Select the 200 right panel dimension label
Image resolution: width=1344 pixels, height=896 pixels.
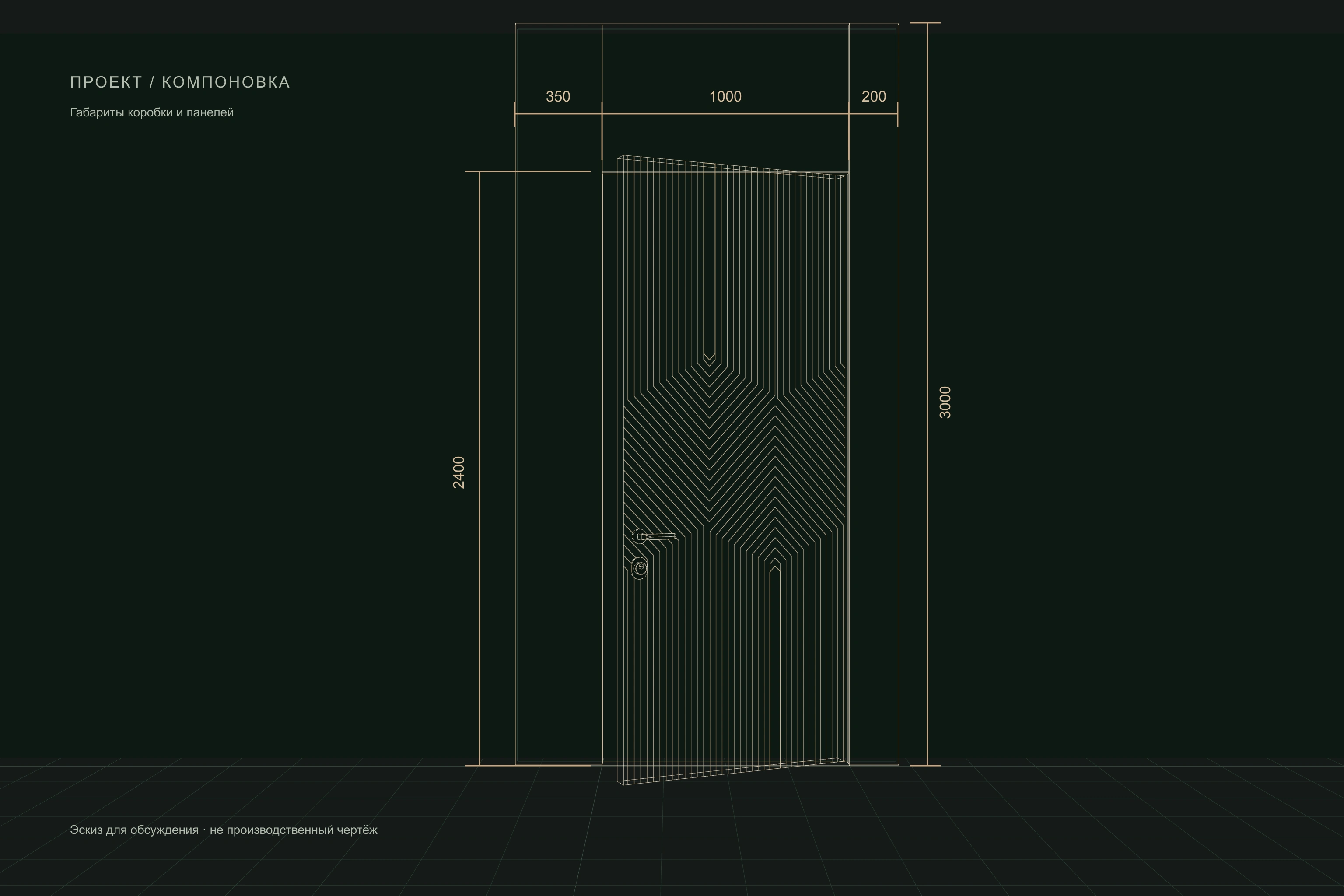(x=874, y=97)
